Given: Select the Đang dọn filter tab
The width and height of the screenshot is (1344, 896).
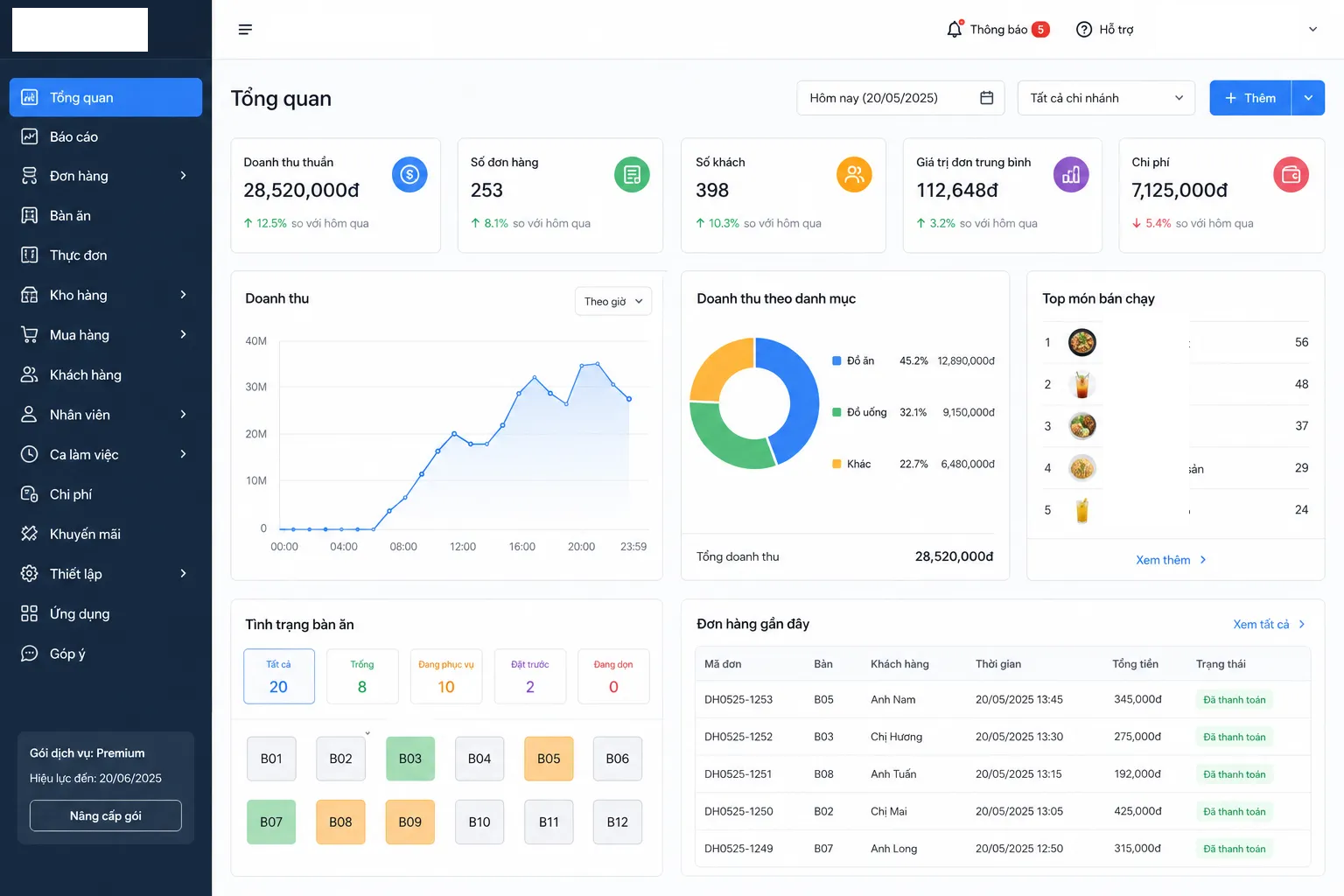Looking at the screenshot, I should 613,676.
